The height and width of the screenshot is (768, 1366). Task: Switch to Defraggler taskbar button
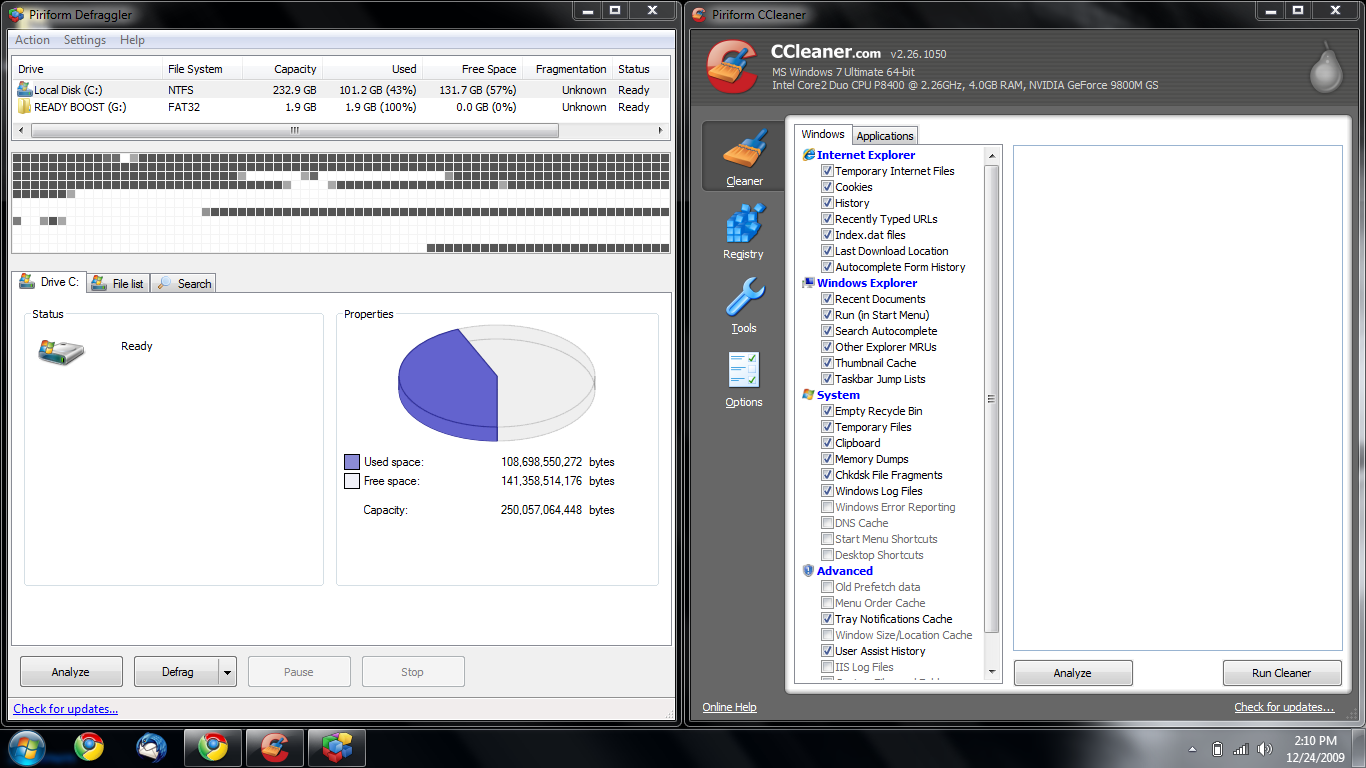pyautogui.click(x=337, y=747)
